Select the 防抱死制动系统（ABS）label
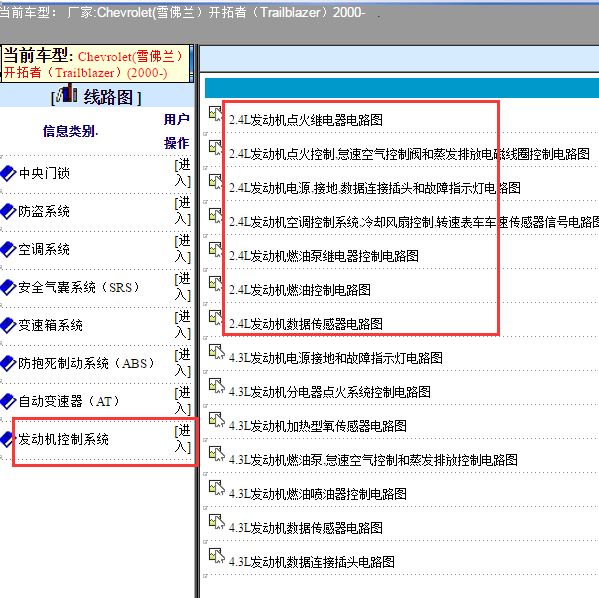Viewport: 599px width, 598px height. pyautogui.click(x=87, y=363)
